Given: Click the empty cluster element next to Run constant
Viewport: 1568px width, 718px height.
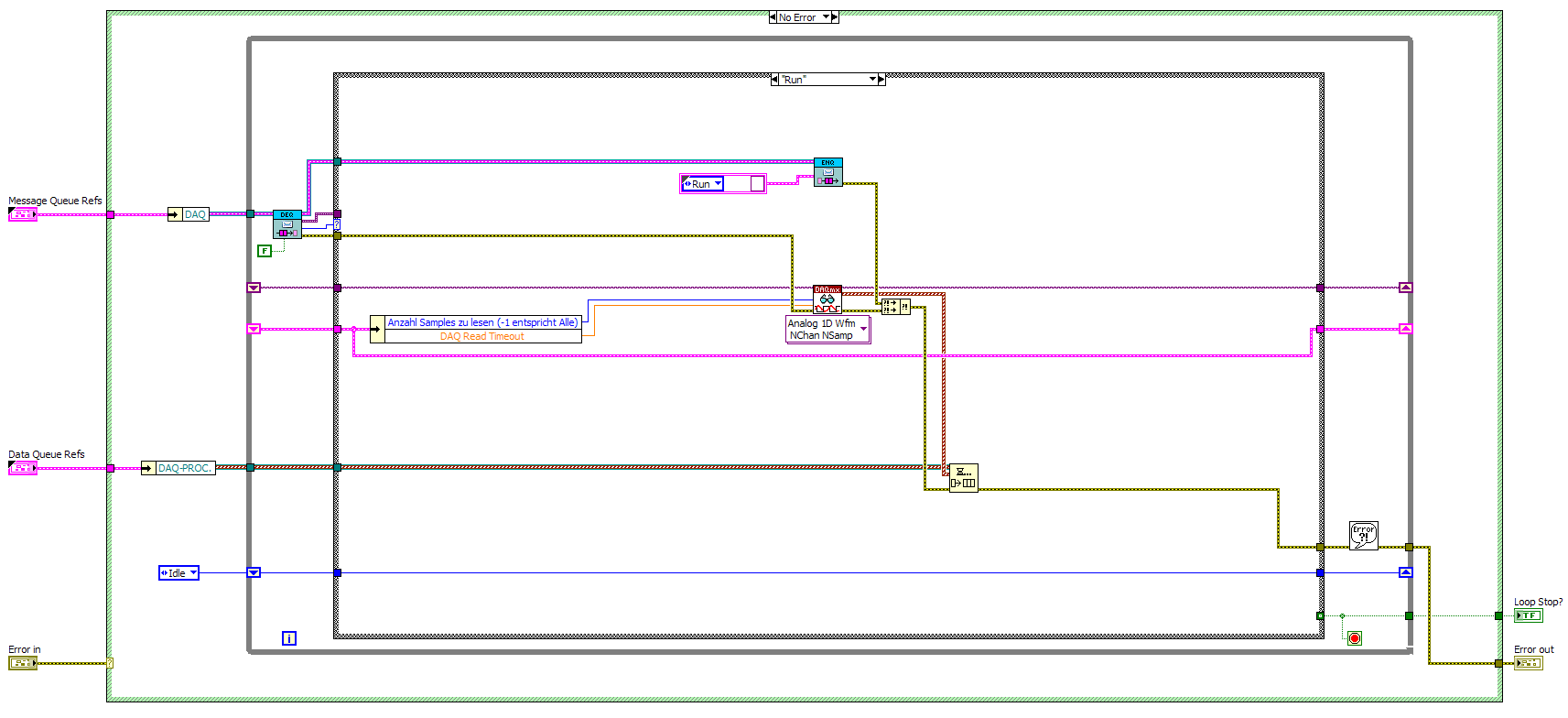Looking at the screenshot, I should (x=757, y=184).
